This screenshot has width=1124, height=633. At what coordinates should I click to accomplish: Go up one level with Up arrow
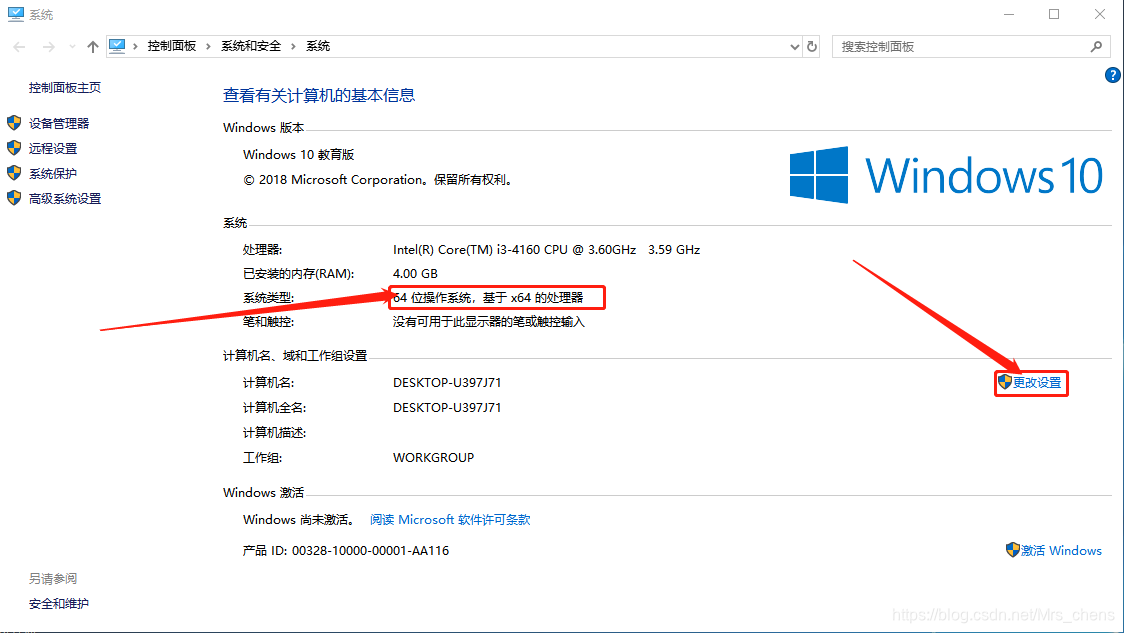click(x=92, y=47)
